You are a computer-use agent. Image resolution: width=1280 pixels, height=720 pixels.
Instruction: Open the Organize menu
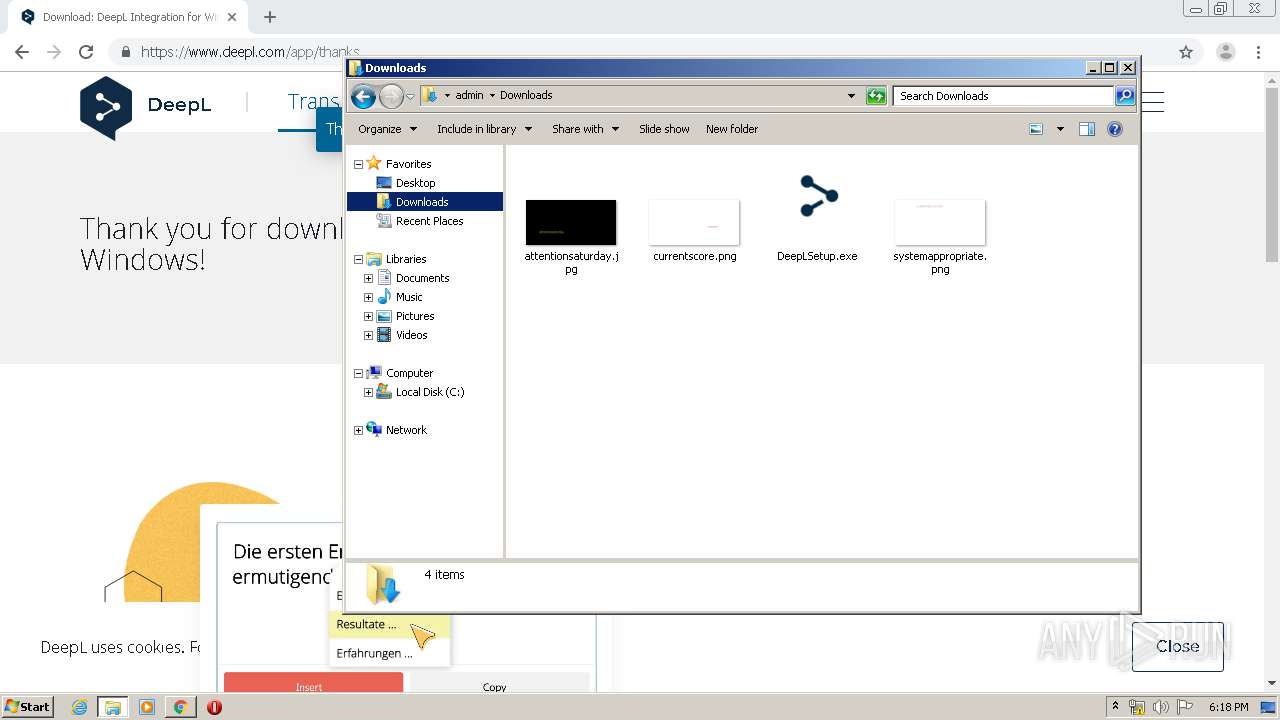(386, 129)
